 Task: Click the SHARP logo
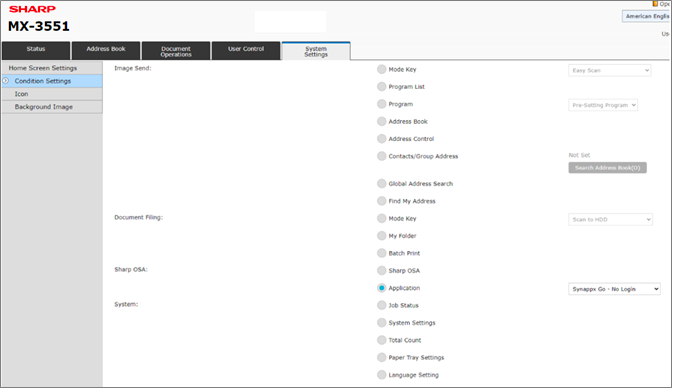32,9
